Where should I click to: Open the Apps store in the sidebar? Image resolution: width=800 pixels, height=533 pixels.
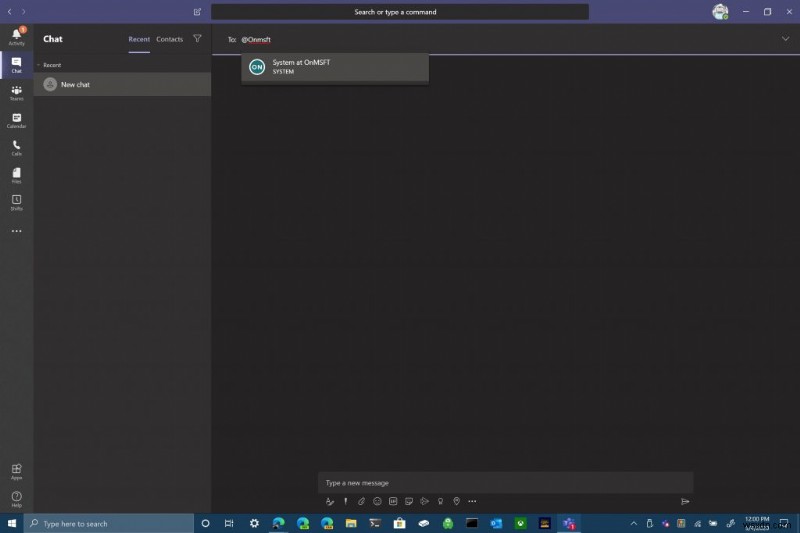pos(16,471)
